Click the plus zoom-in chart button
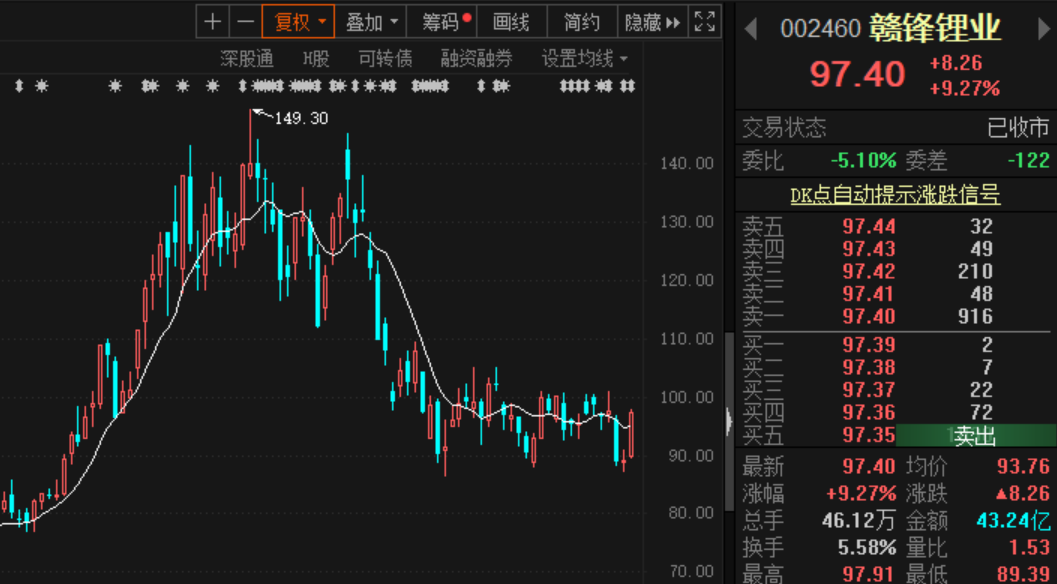 tap(212, 22)
